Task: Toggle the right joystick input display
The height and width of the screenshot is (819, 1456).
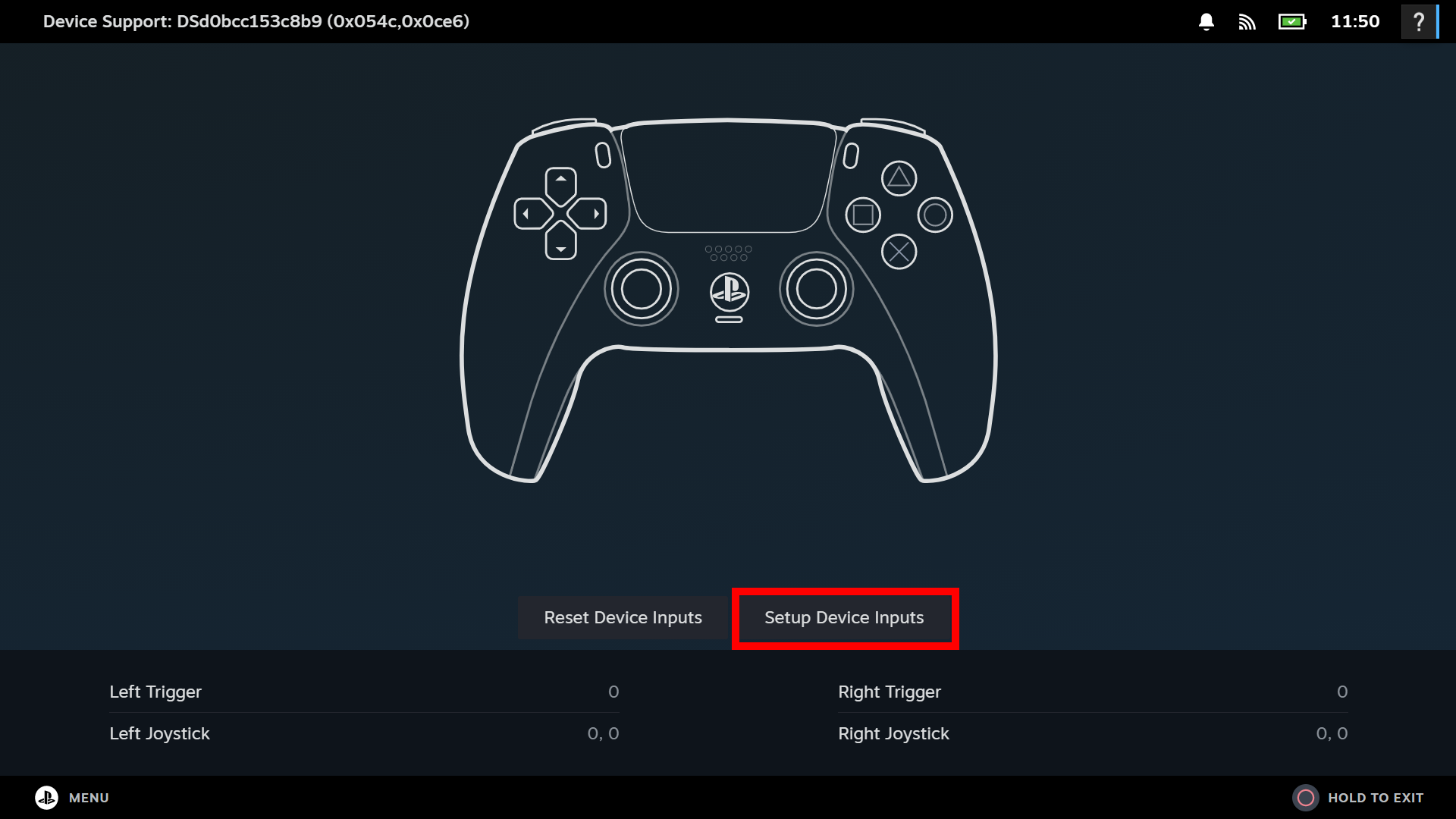Action: 1093,733
